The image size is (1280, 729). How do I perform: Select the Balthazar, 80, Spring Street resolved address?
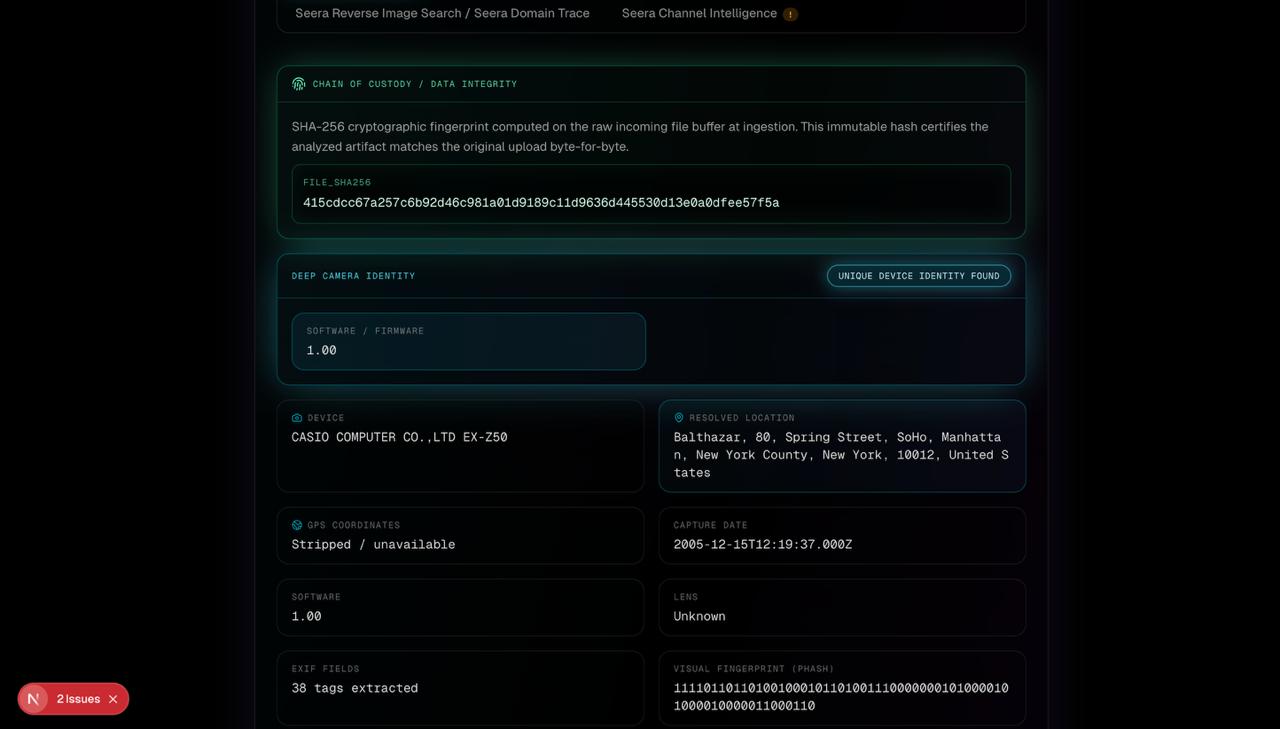(x=841, y=455)
